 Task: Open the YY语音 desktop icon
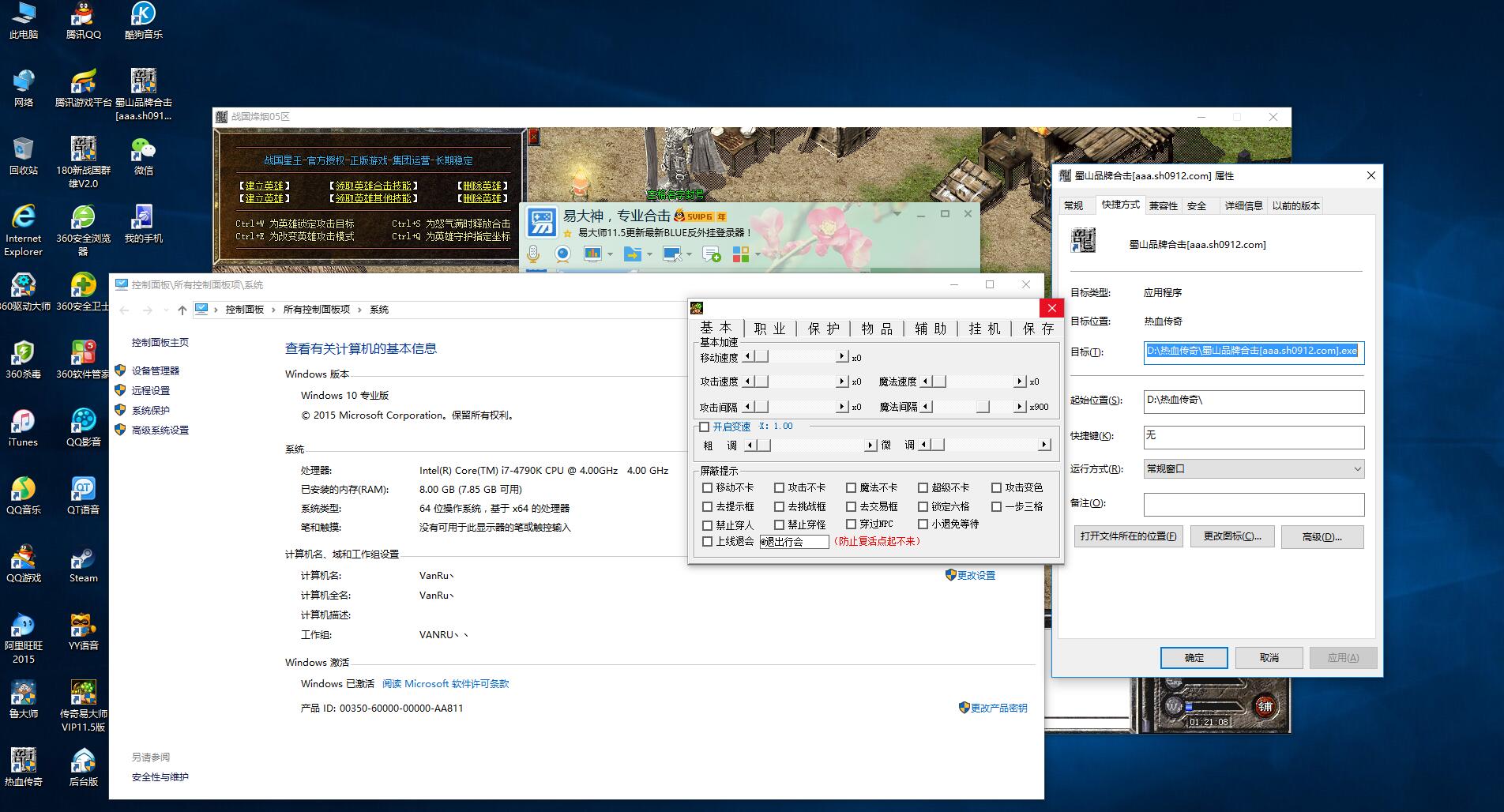[x=83, y=632]
